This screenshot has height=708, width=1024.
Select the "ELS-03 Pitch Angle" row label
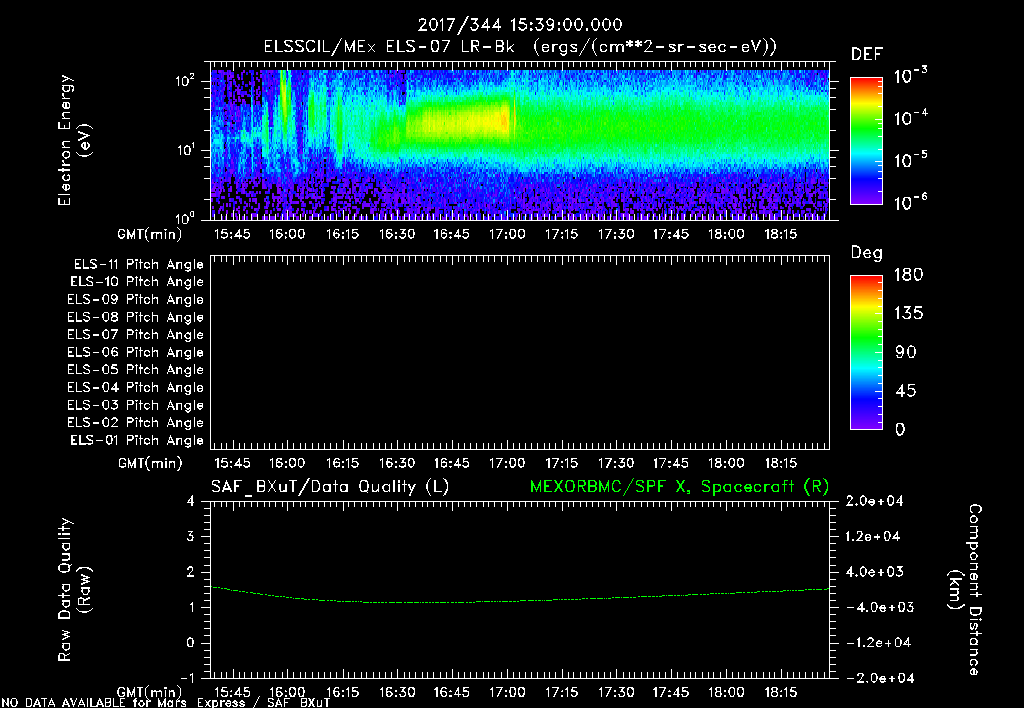tap(135, 405)
